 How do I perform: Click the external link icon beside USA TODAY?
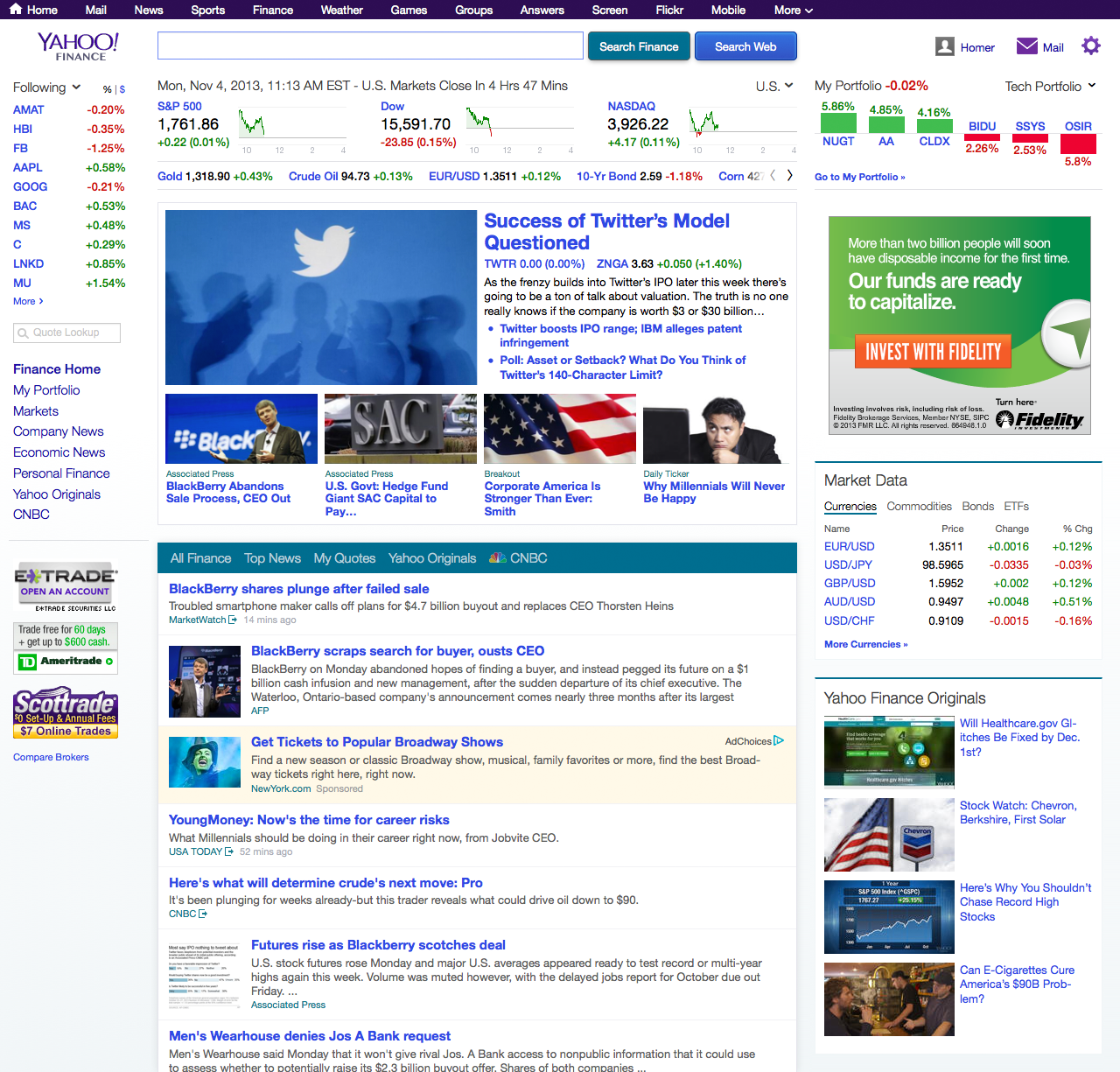coord(229,851)
